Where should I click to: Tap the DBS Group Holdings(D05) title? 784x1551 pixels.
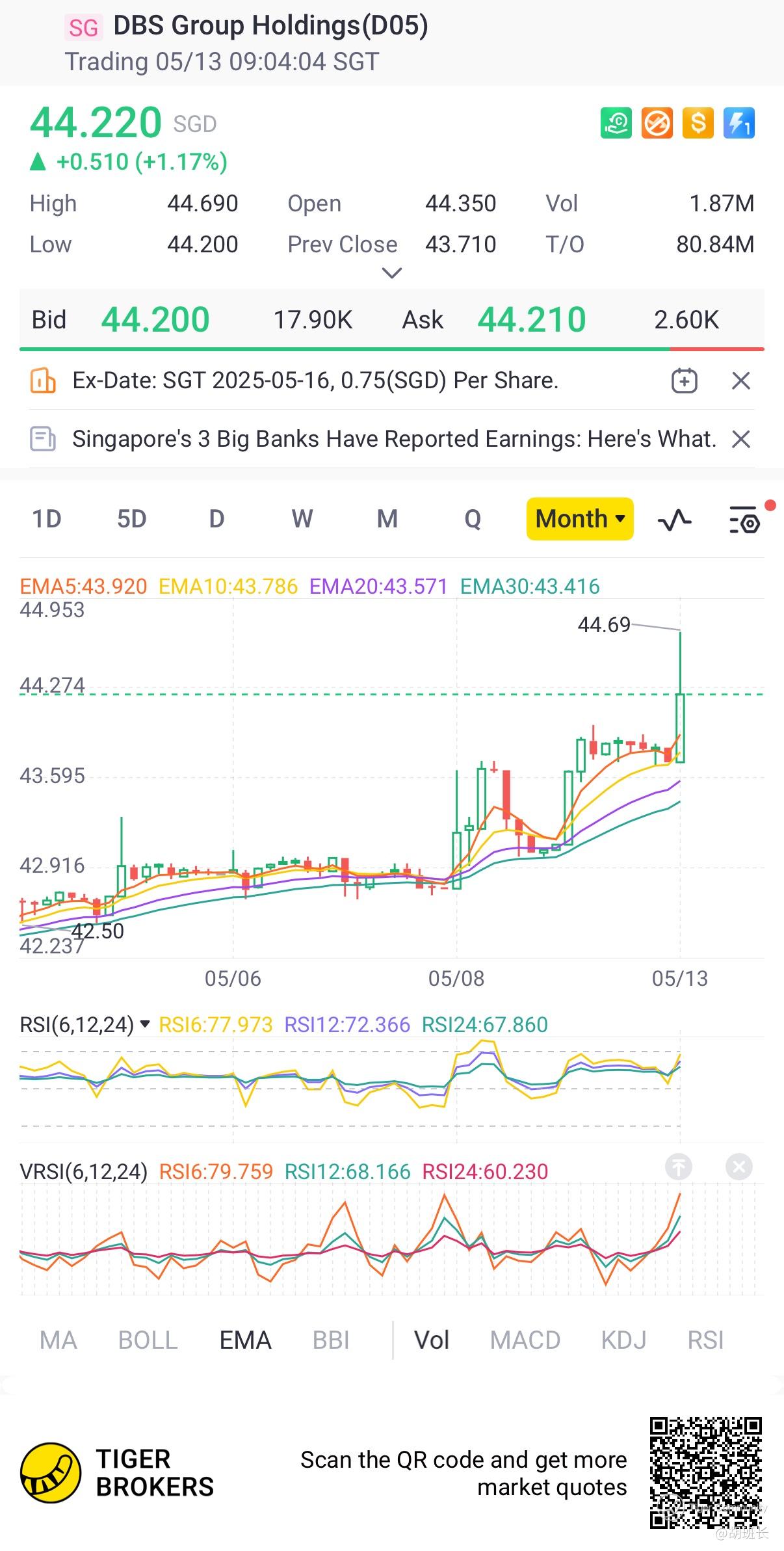coord(270,26)
